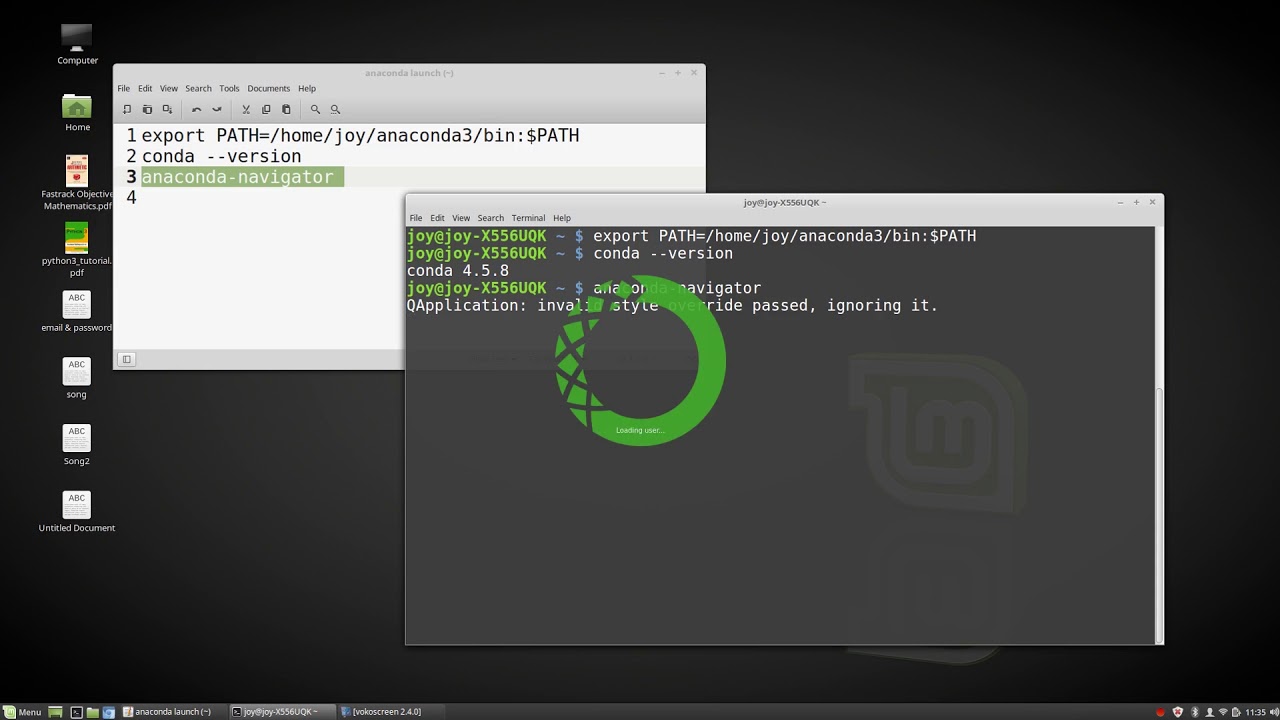Open the file manager panel launcher
Viewport: 1280px width, 720px height.
[x=92, y=712]
